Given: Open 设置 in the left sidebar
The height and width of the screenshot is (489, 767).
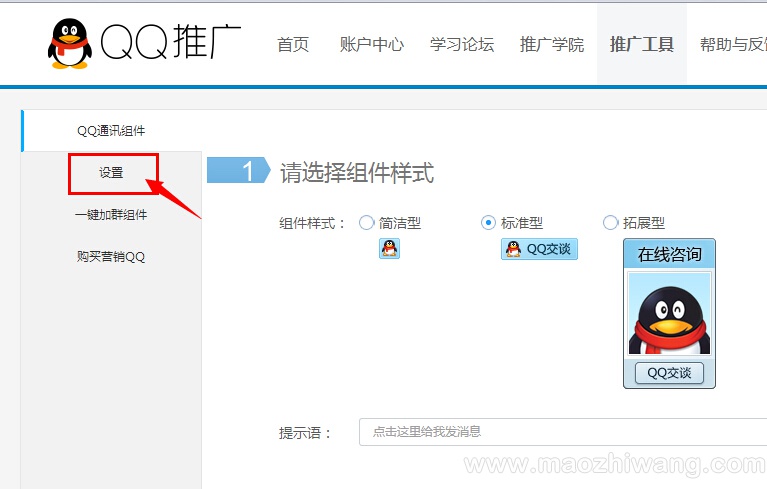Looking at the screenshot, I should pyautogui.click(x=111, y=173).
